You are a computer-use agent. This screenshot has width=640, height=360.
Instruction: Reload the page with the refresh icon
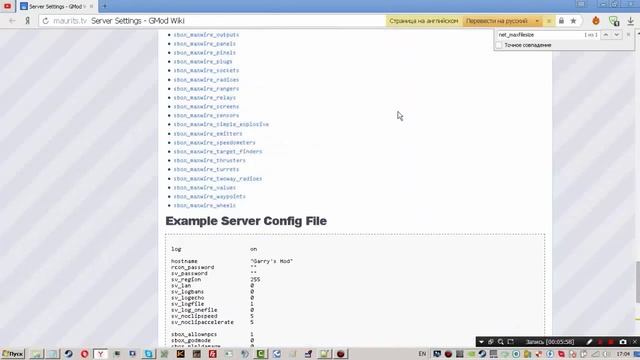(45, 21)
